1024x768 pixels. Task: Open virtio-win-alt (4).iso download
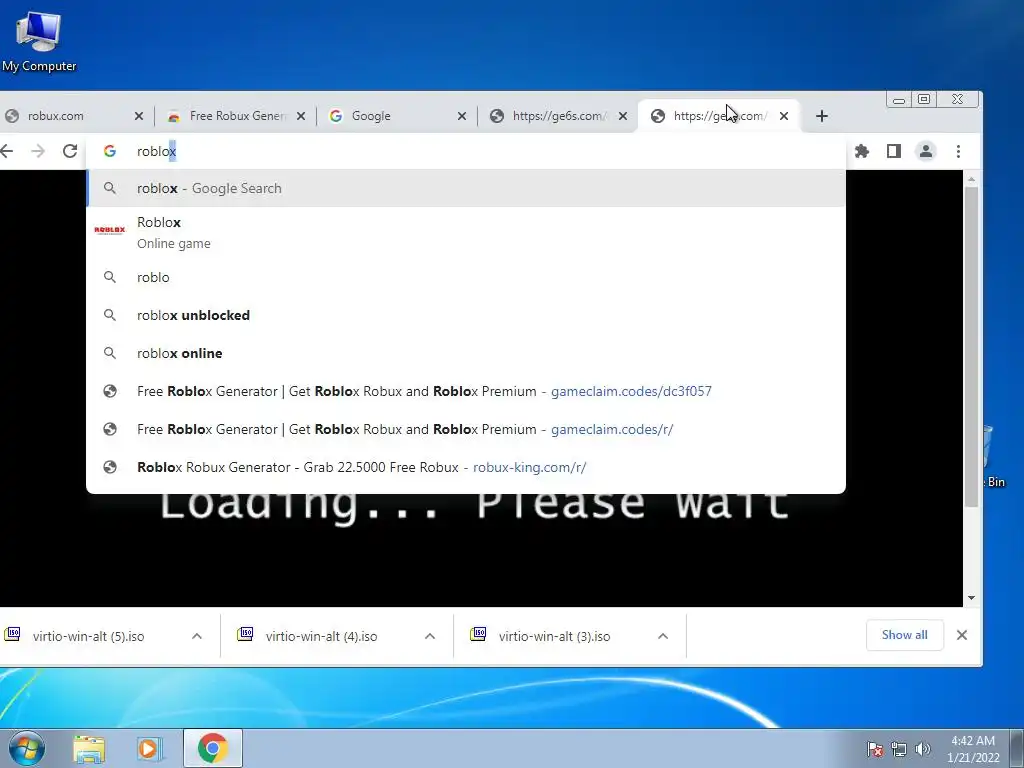pos(321,636)
